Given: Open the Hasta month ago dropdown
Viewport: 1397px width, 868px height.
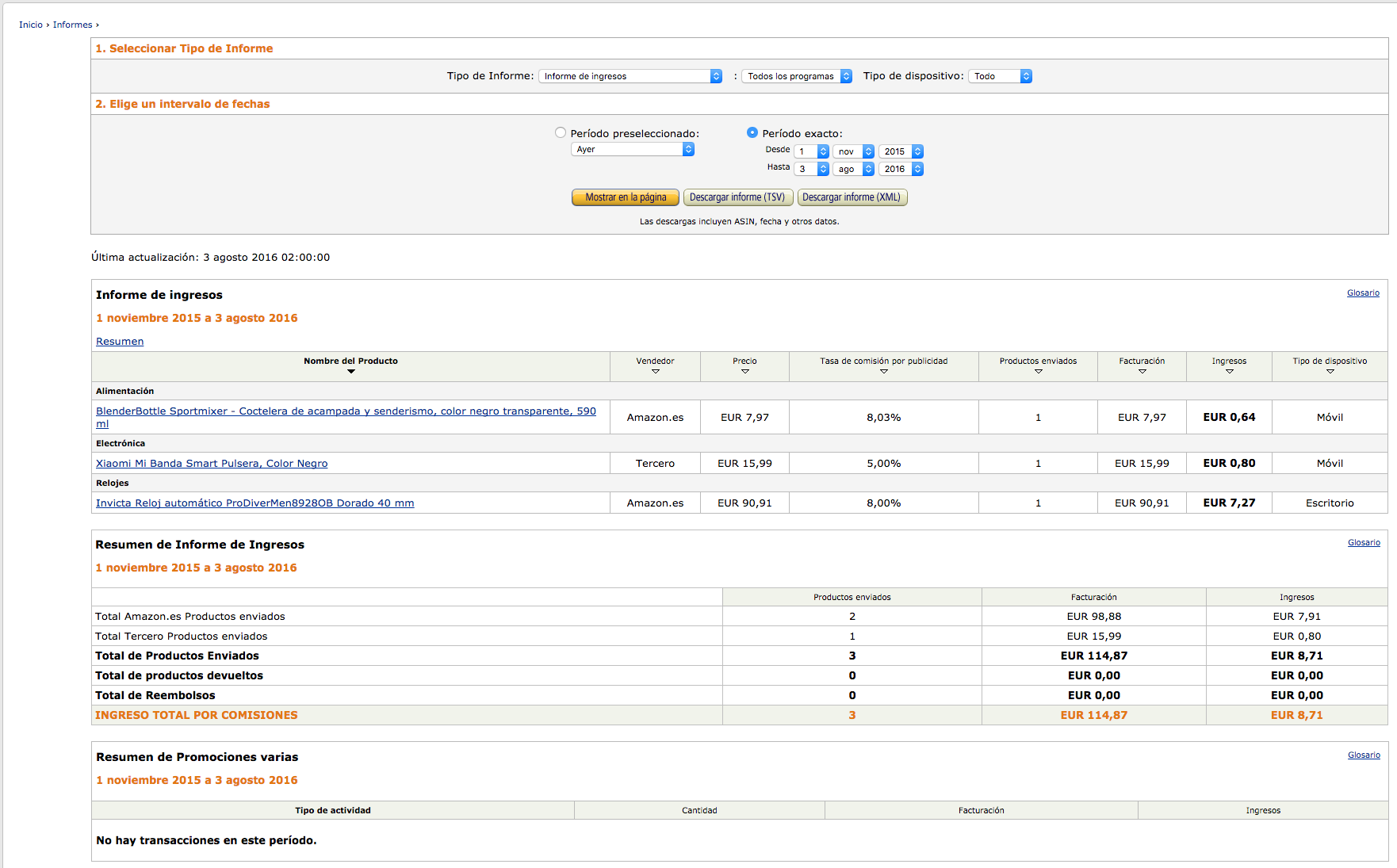Looking at the screenshot, I should coord(853,169).
